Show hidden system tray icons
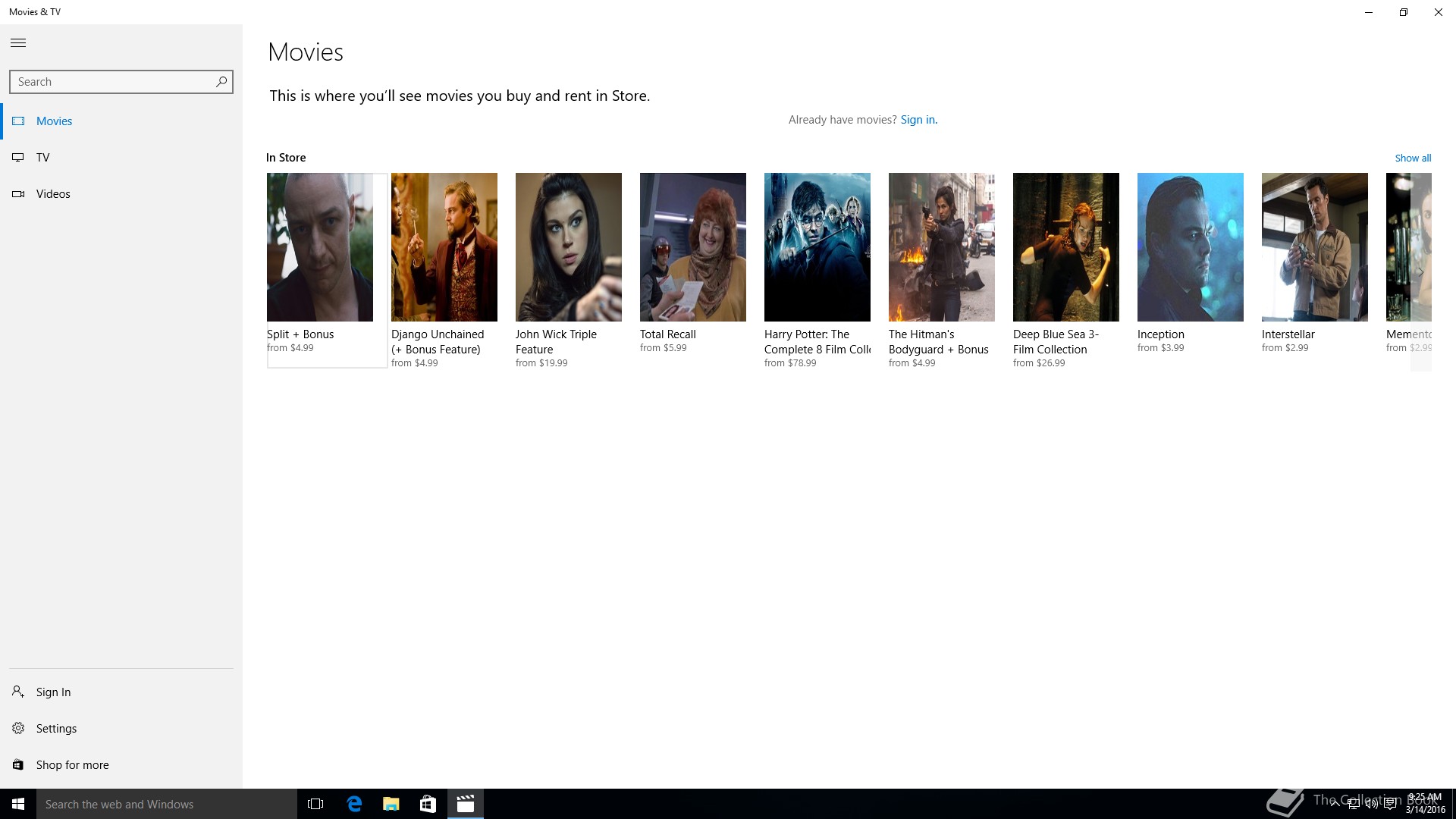This screenshot has height=819, width=1456. 1335,805
